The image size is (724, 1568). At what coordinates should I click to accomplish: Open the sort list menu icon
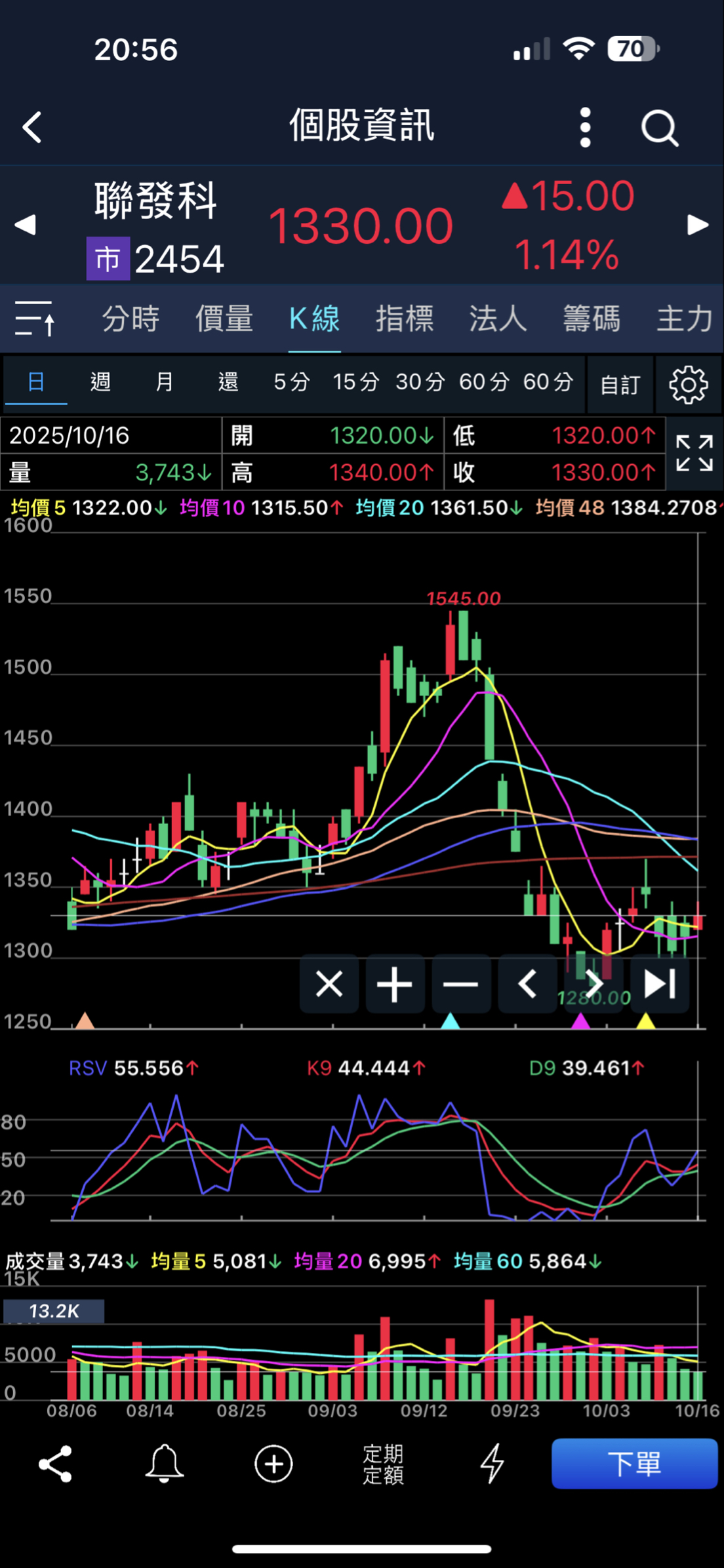(x=35, y=319)
